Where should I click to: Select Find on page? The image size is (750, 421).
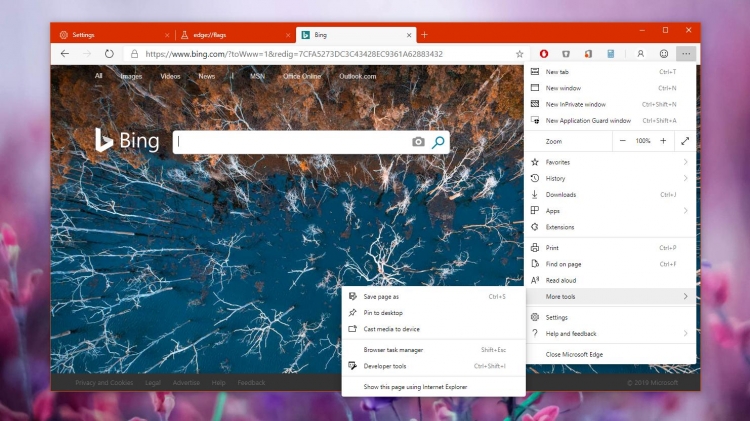click(610, 264)
